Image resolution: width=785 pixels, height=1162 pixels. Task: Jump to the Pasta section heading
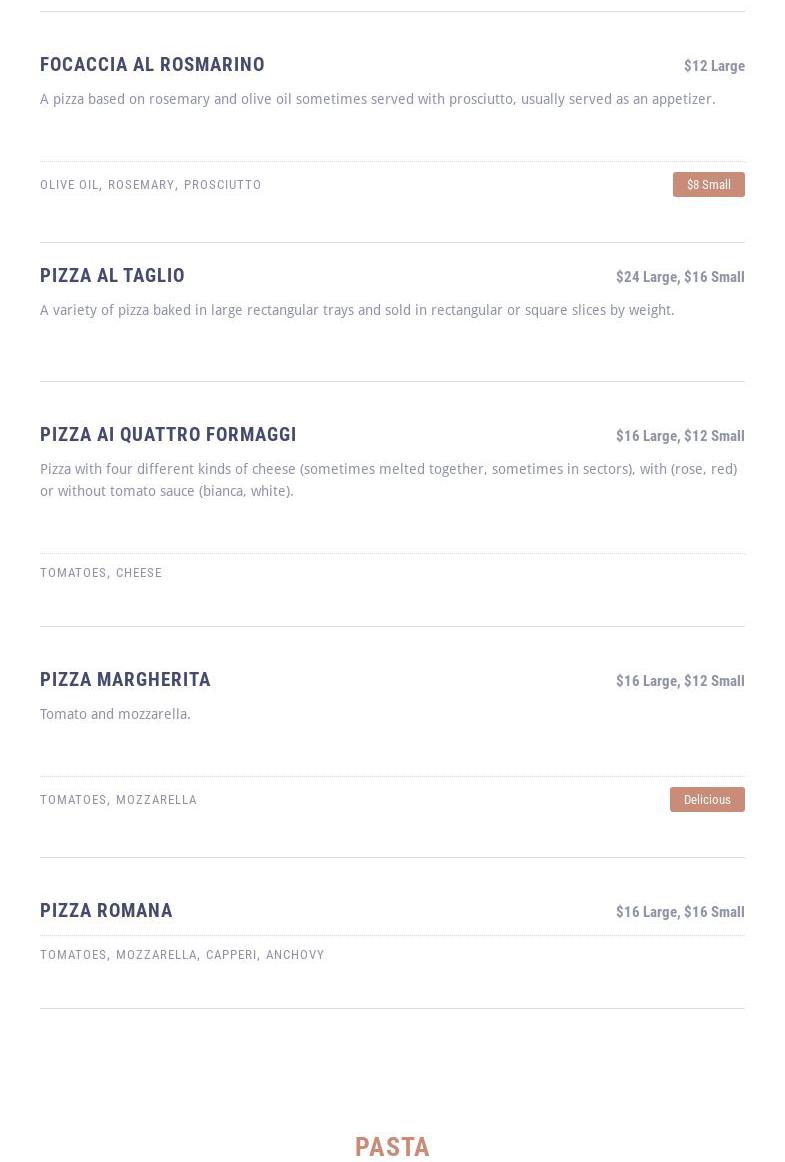click(x=392, y=1146)
